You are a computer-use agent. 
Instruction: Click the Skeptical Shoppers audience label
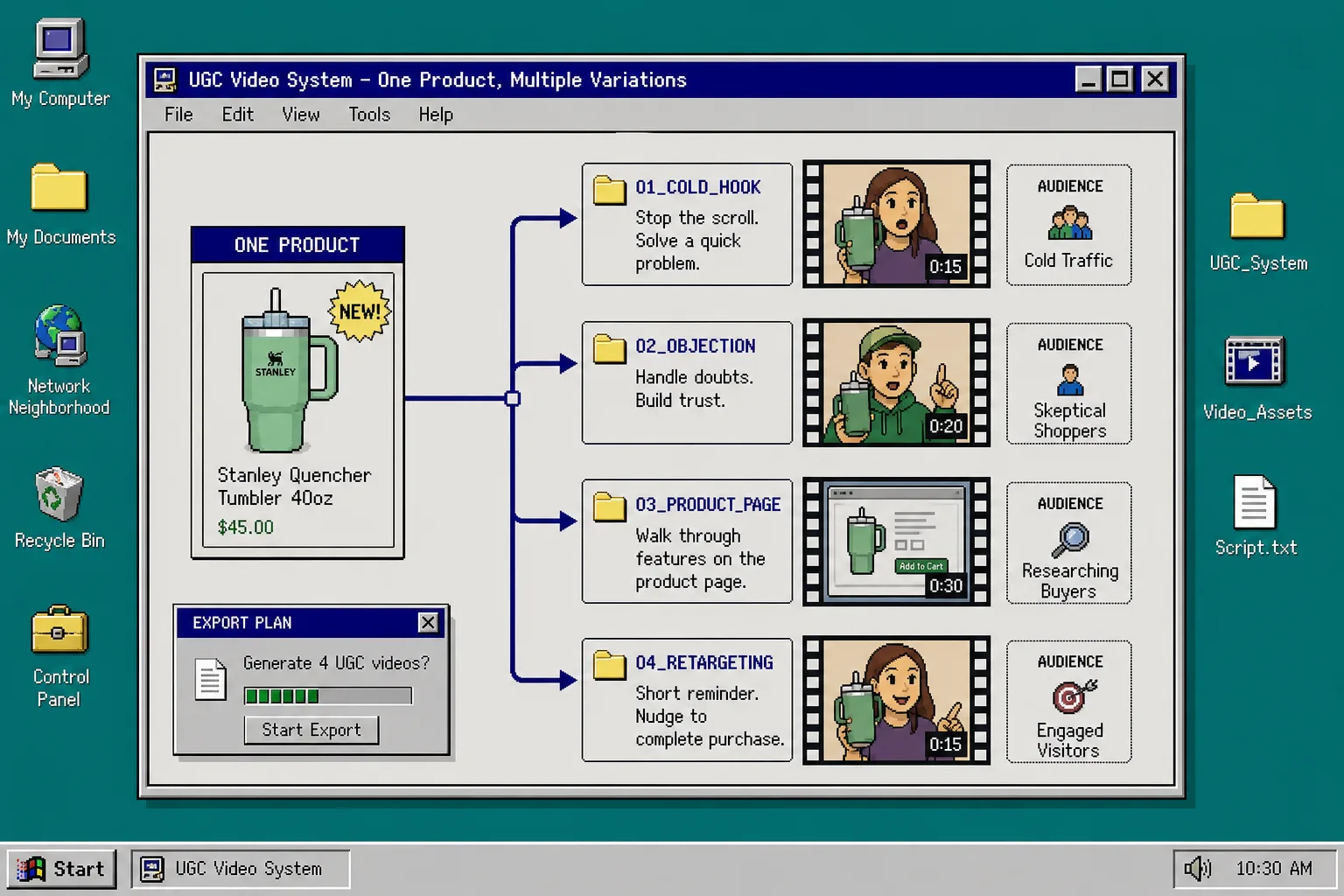coord(1069,421)
